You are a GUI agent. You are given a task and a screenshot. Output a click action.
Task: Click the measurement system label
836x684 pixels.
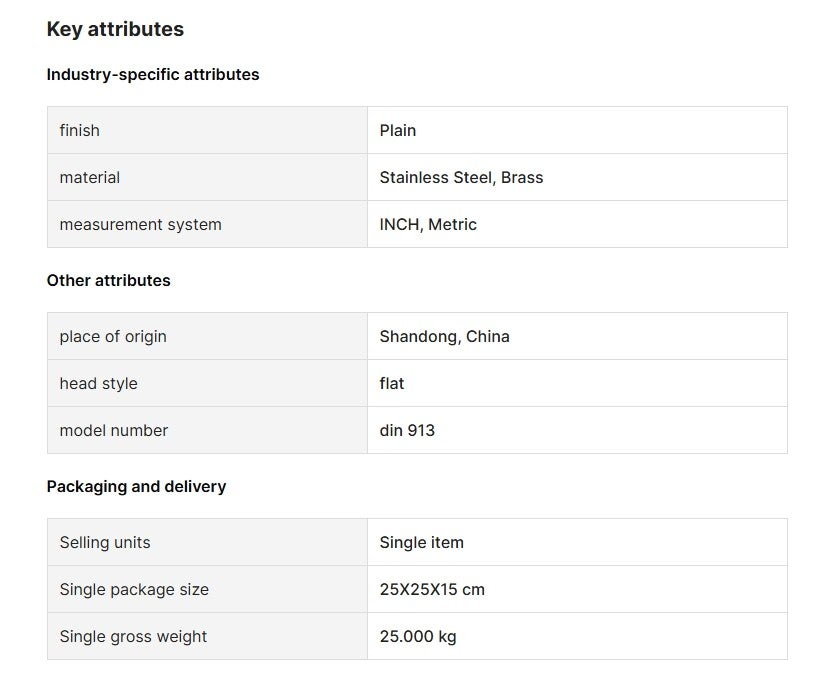[x=140, y=225]
